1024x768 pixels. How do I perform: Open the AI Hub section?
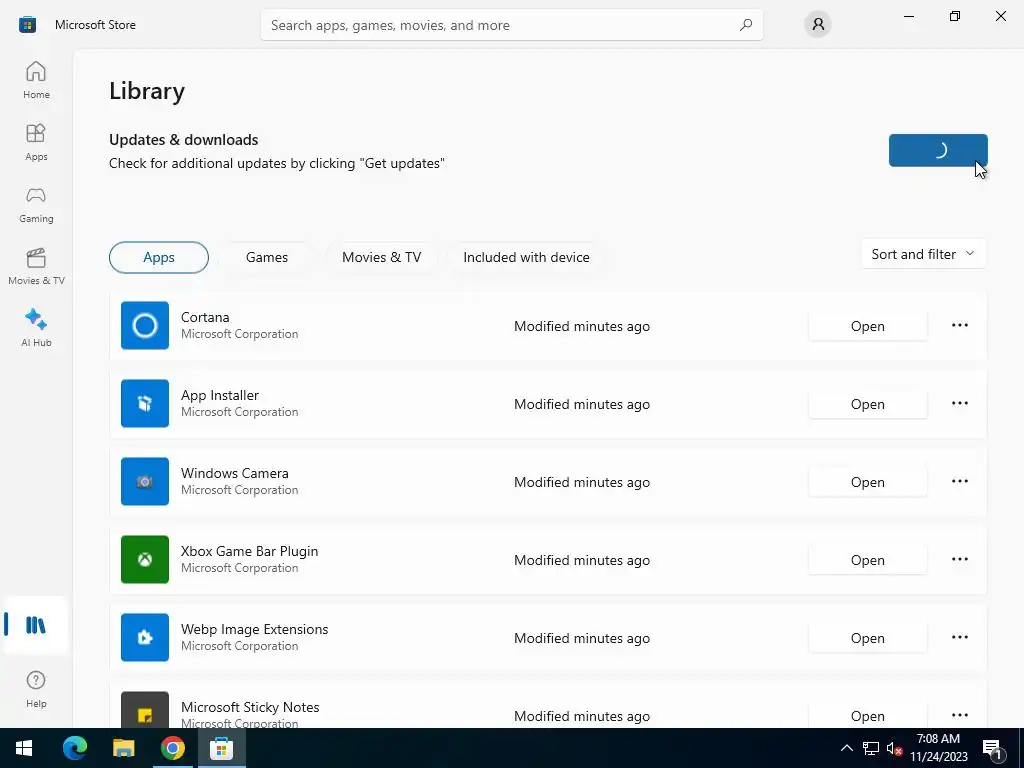(36, 328)
